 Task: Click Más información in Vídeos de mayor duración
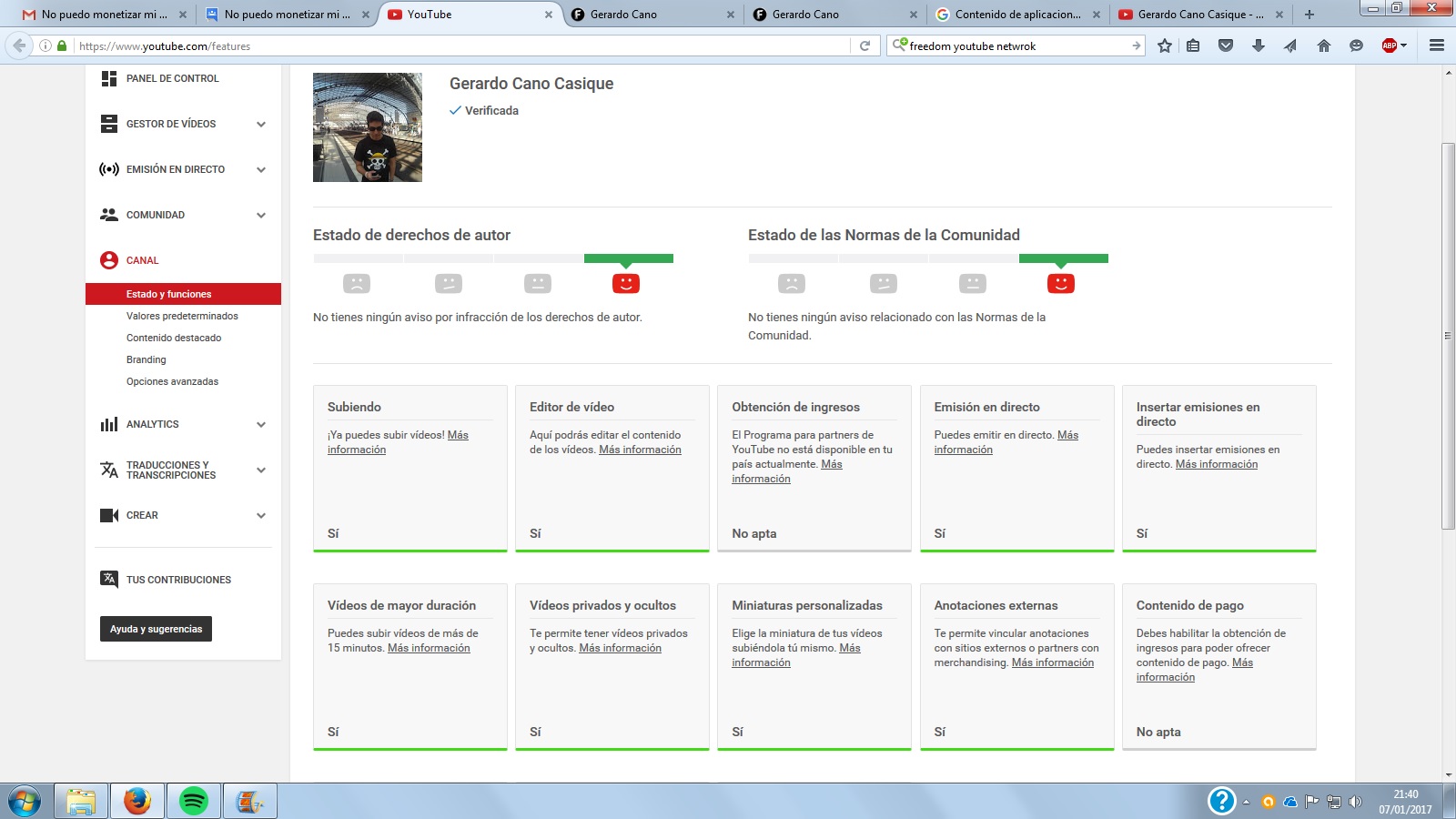429,648
